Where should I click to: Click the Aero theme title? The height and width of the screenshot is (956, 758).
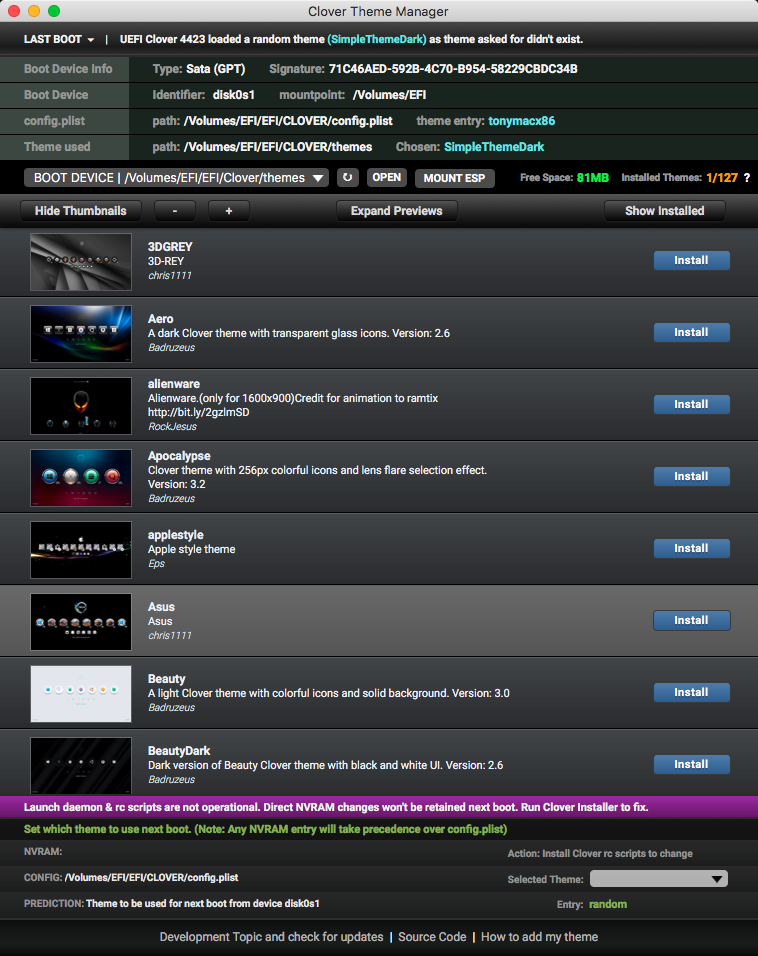[x=160, y=318]
